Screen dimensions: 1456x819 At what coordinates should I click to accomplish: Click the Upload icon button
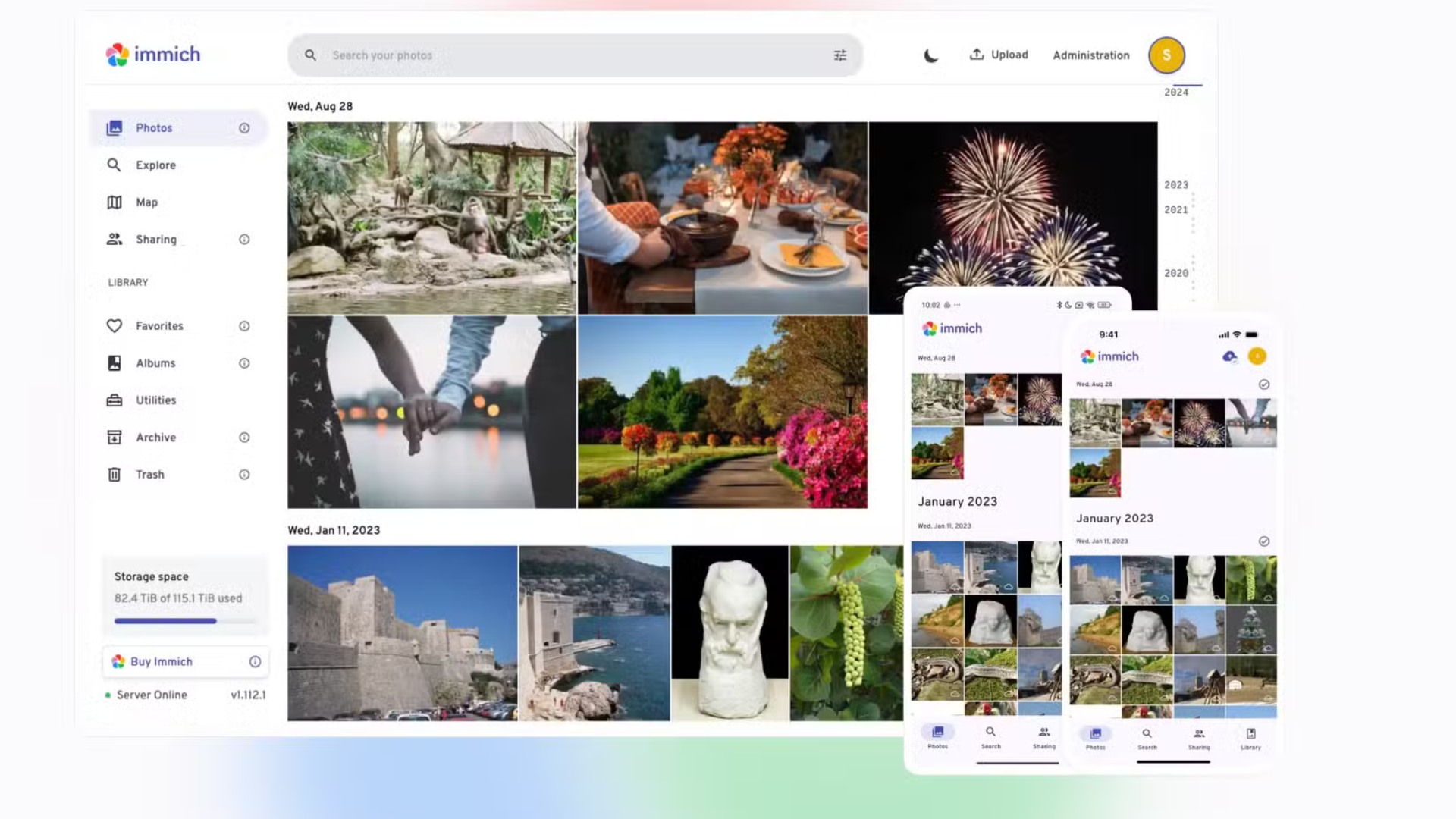click(977, 54)
